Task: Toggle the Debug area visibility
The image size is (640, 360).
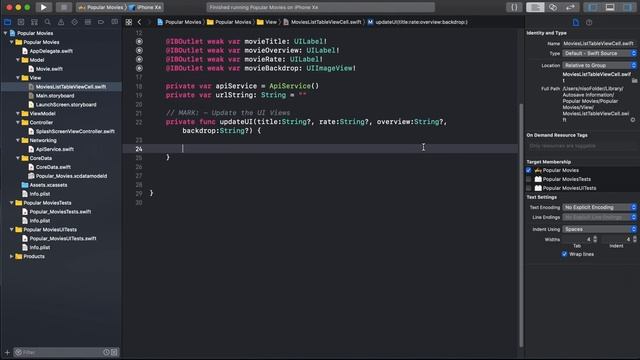Action: click(x=610, y=7)
